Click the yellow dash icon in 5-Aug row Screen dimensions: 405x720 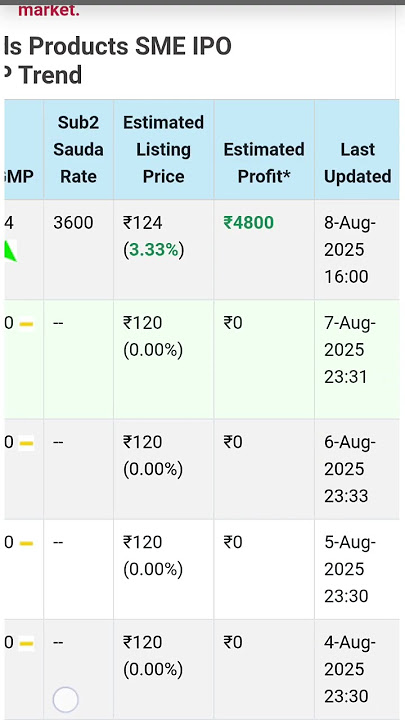coord(26,543)
